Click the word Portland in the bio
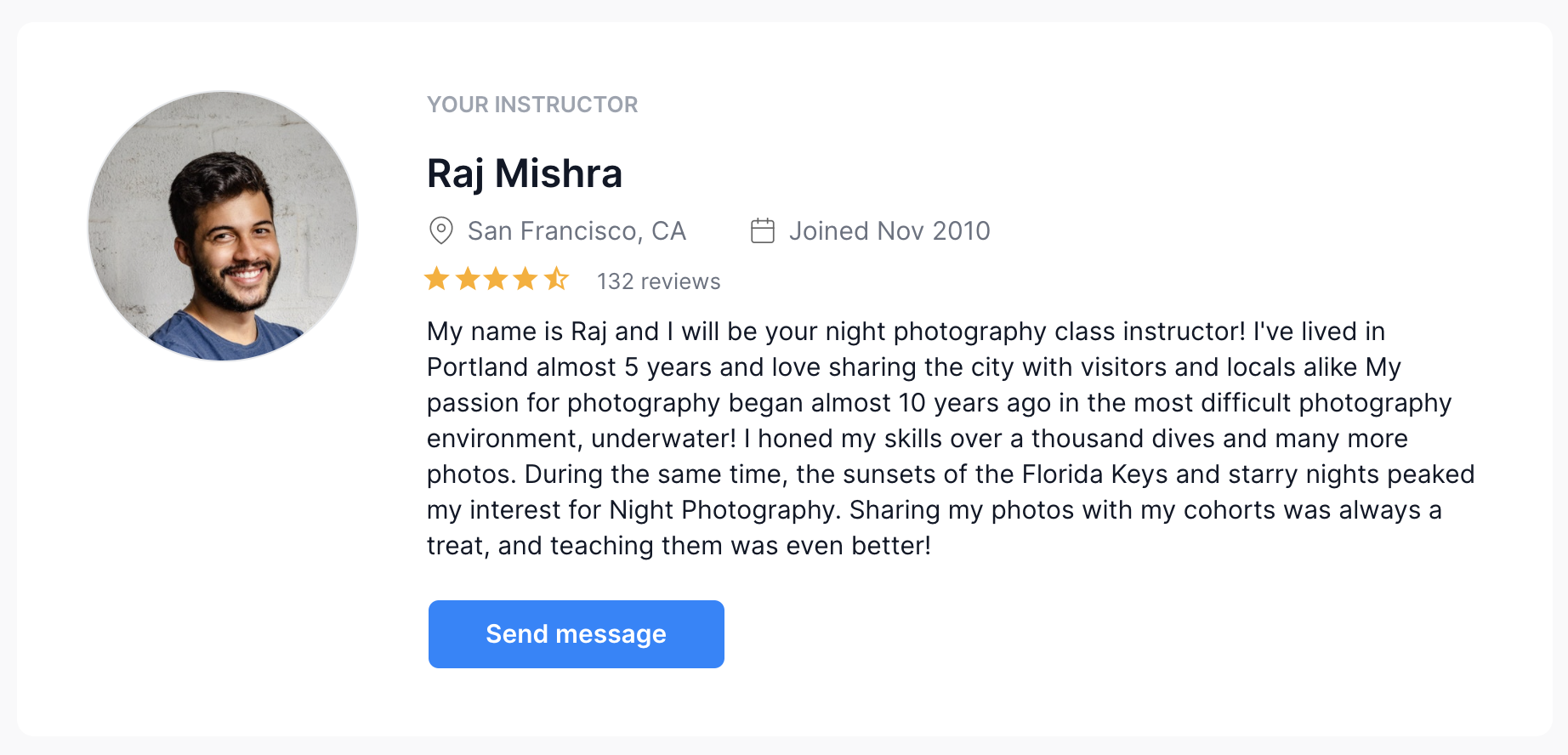 pyautogui.click(x=477, y=367)
